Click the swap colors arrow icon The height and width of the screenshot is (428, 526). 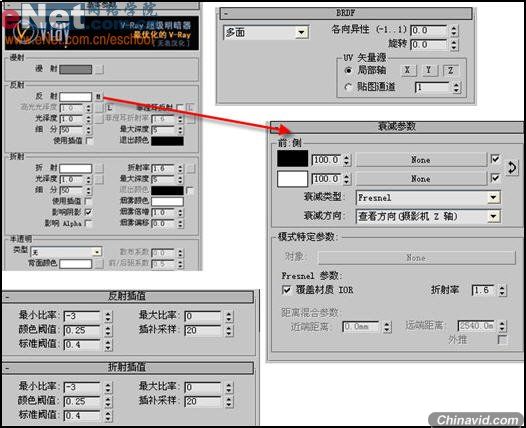pos(512,167)
